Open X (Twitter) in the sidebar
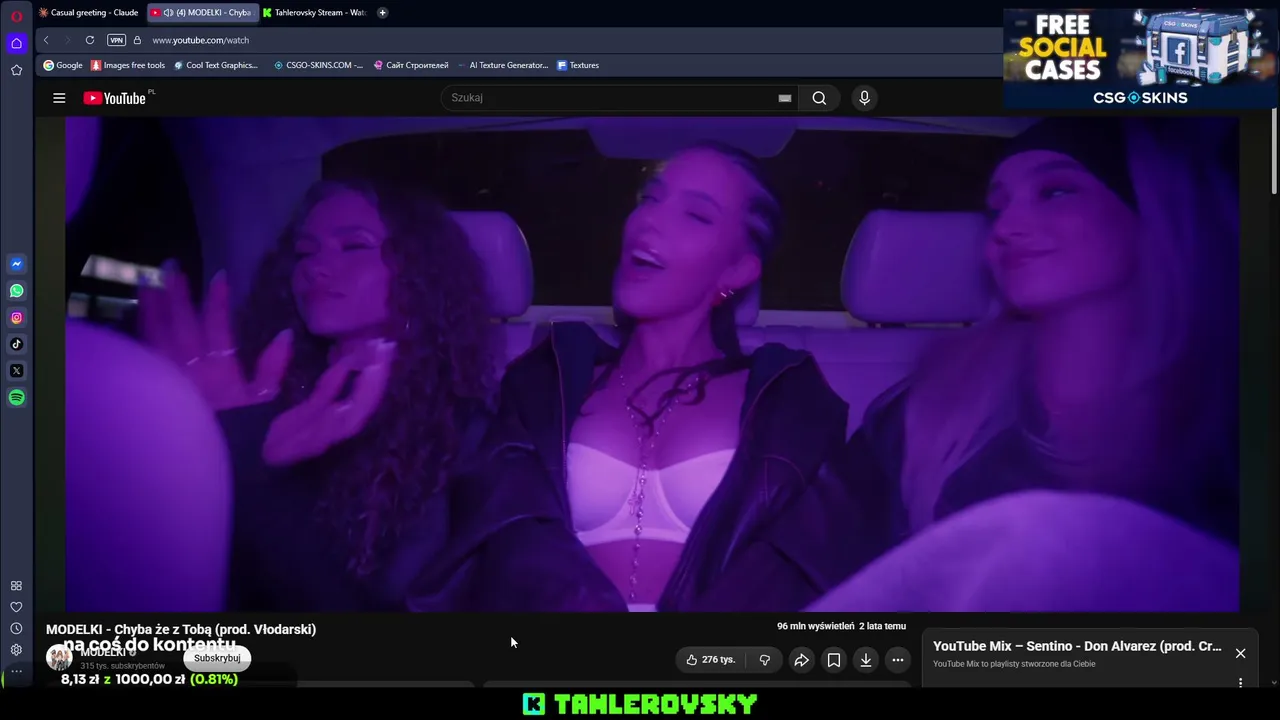The width and height of the screenshot is (1280, 720). tap(16, 371)
